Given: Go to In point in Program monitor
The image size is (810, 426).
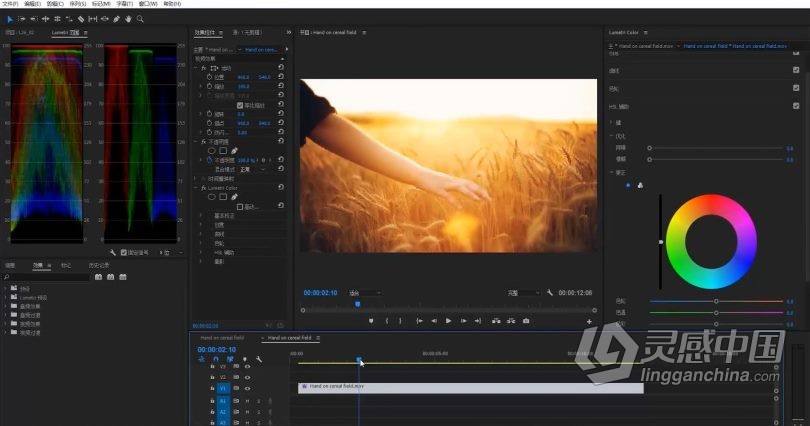Looking at the screenshot, I should pos(419,321).
